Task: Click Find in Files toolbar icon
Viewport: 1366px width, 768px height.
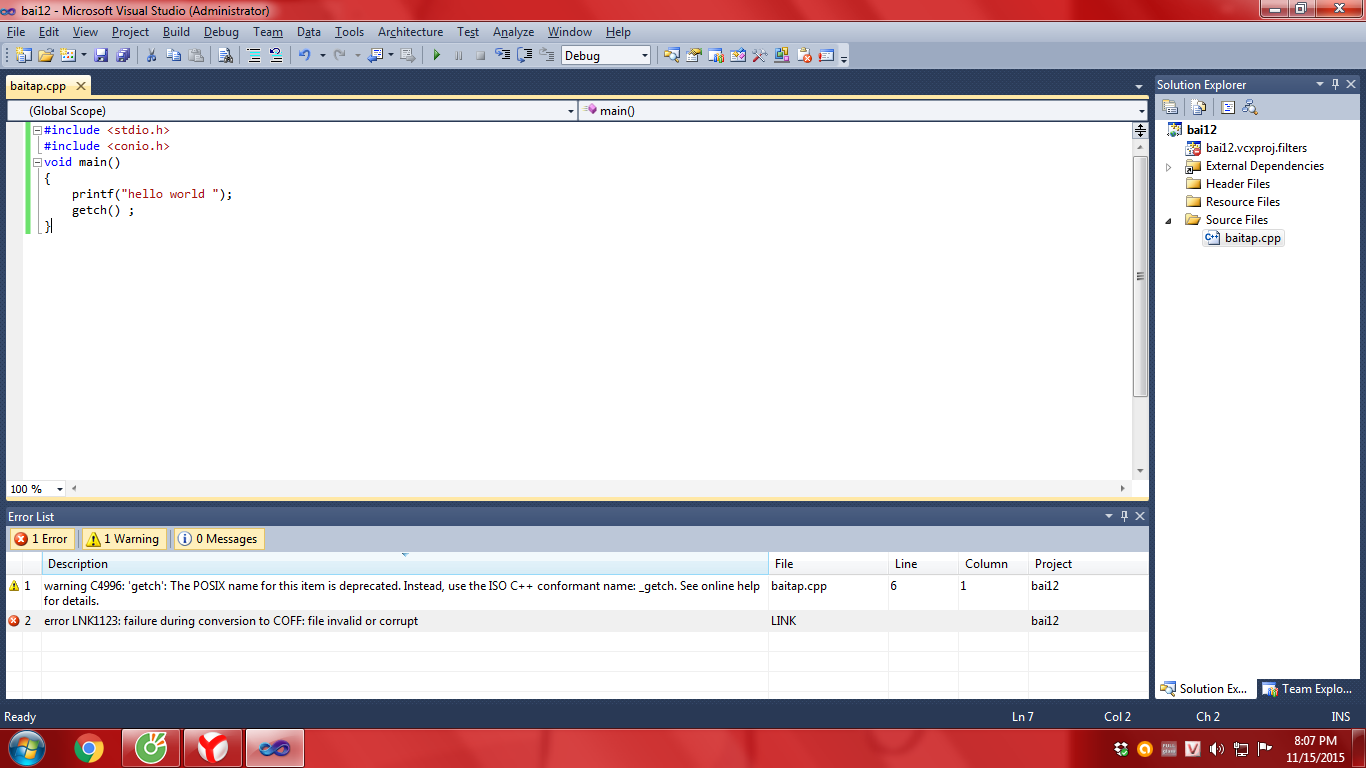Action: (x=226, y=56)
